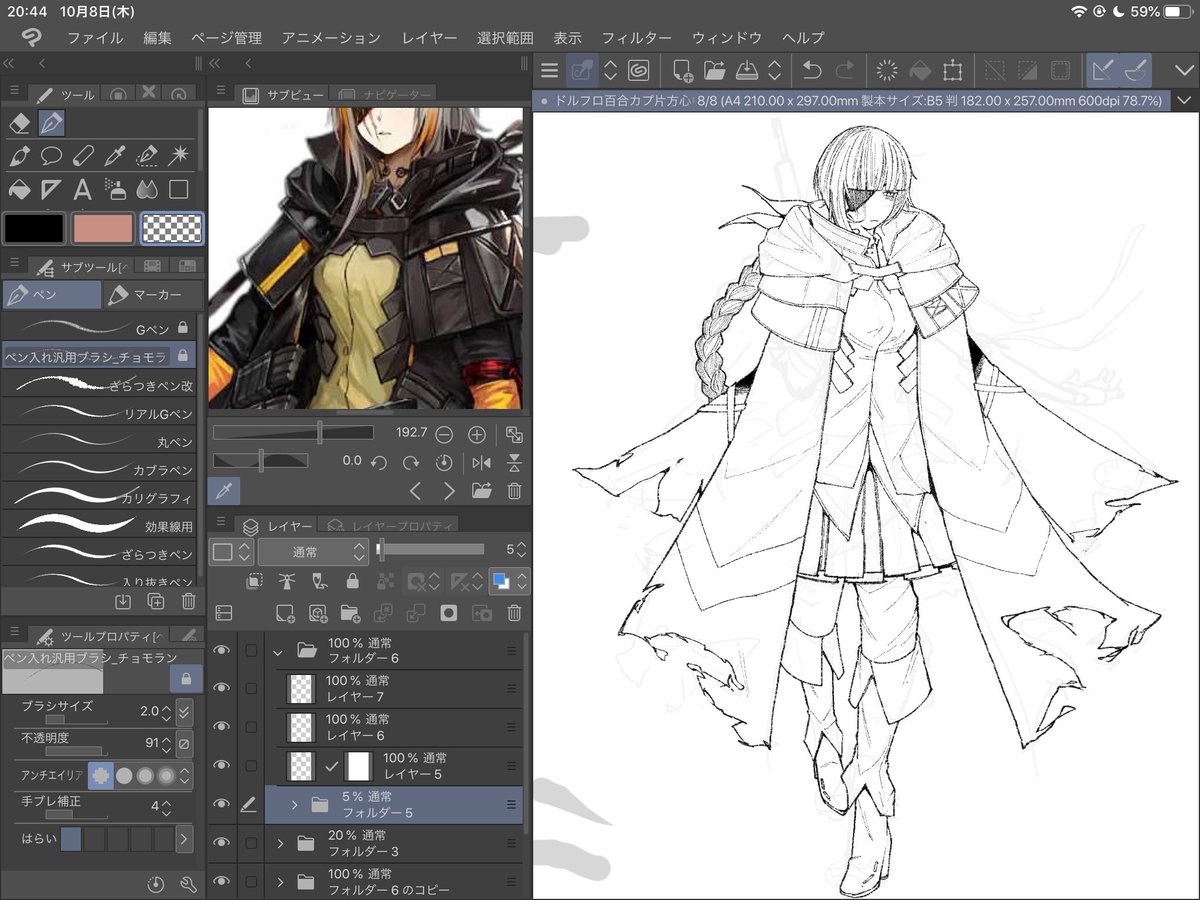The height and width of the screenshot is (900, 1200).
Task: Select the Eraser tool
Action: click(x=18, y=123)
